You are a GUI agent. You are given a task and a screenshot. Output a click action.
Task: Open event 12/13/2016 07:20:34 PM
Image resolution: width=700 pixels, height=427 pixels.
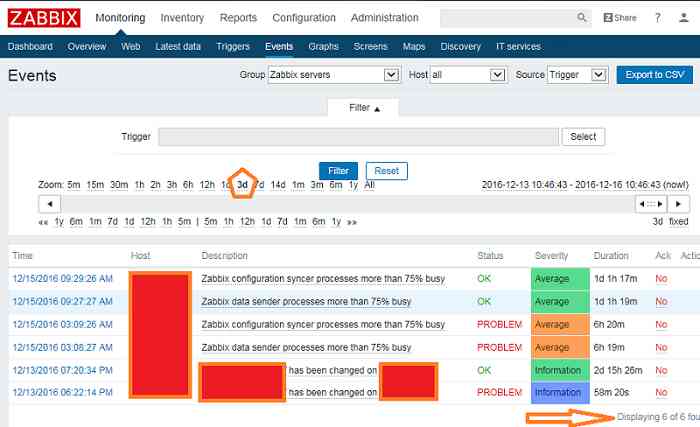62,370
